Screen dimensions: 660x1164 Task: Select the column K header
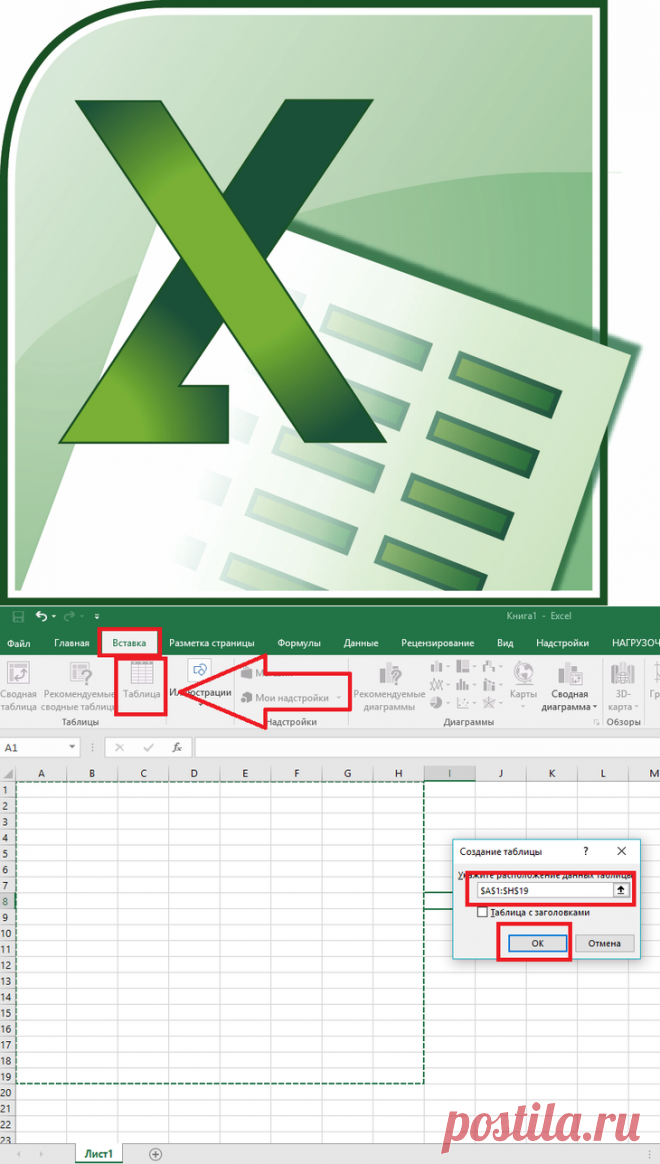552,774
